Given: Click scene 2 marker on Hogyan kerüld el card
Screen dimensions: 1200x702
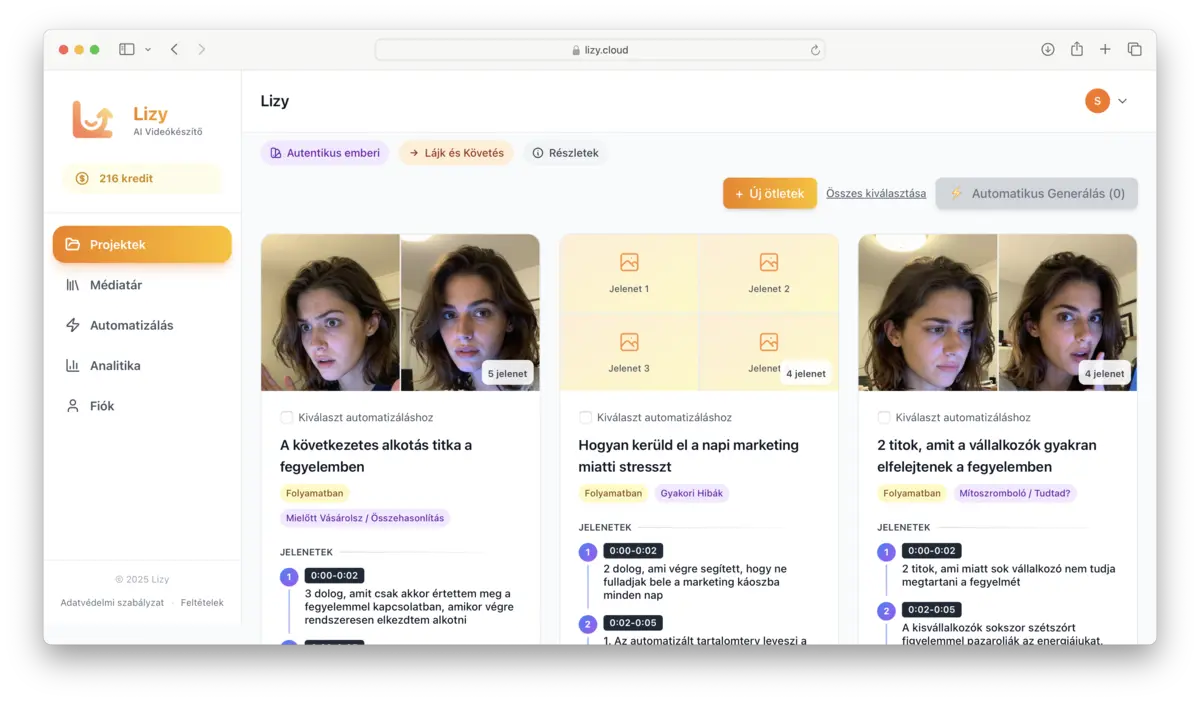Looking at the screenshot, I should pos(588,624).
